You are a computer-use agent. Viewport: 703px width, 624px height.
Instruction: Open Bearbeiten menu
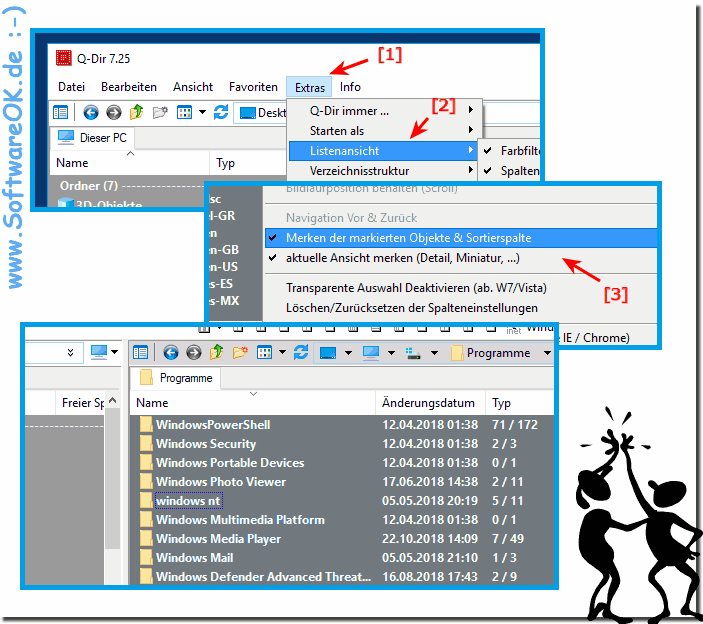(x=129, y=87)
